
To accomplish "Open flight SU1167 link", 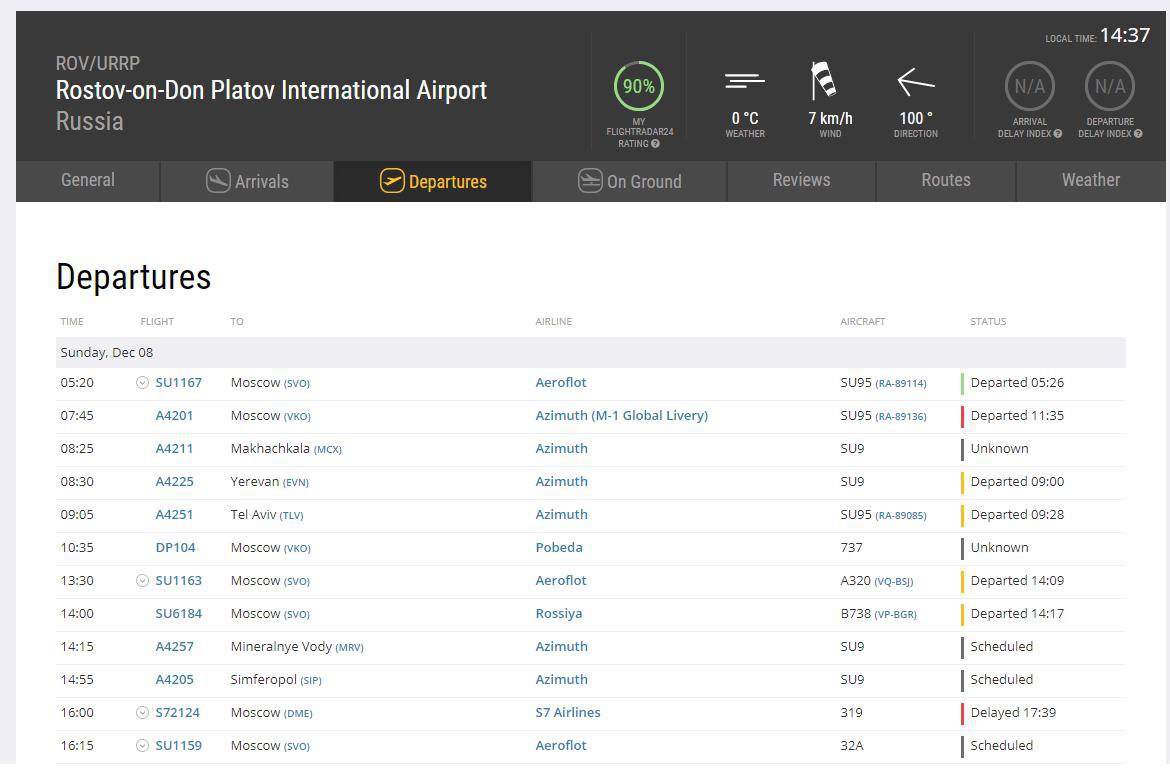I will pos(178,383).
